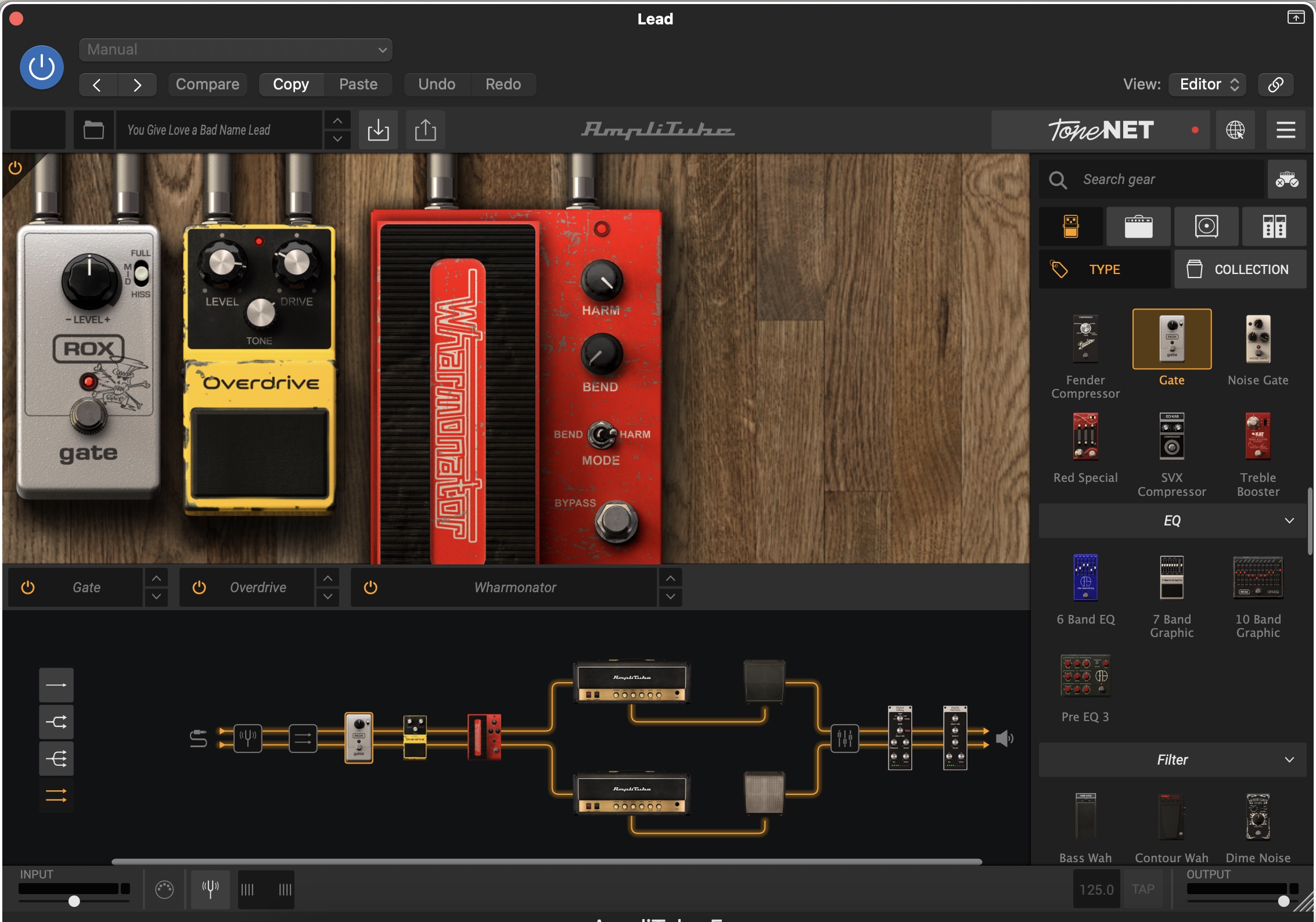Click the Undo button
Screen dimensions: 1316x922
pos(437,85)
